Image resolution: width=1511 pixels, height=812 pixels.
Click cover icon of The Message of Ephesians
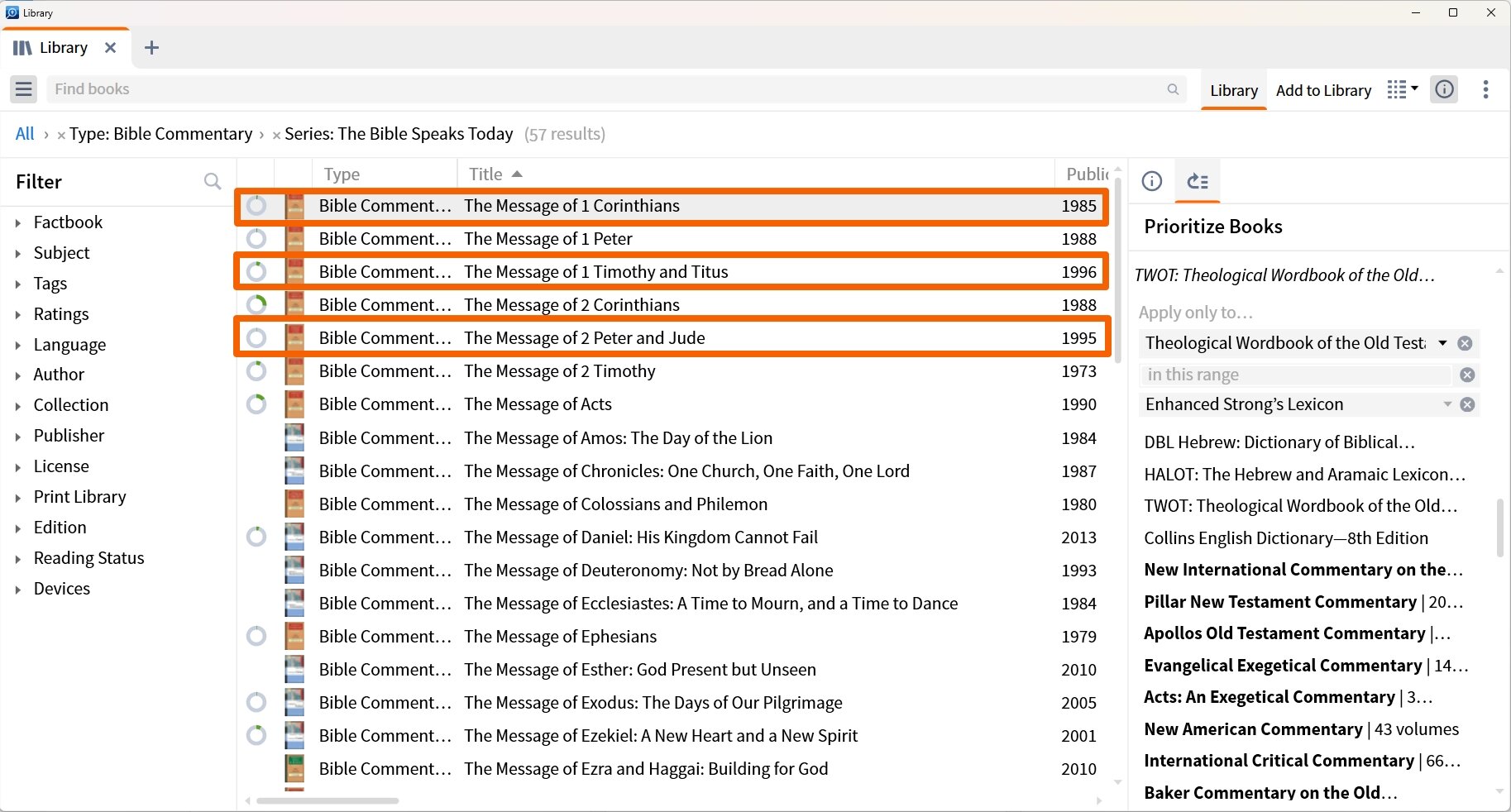click(x=294, y=636)
